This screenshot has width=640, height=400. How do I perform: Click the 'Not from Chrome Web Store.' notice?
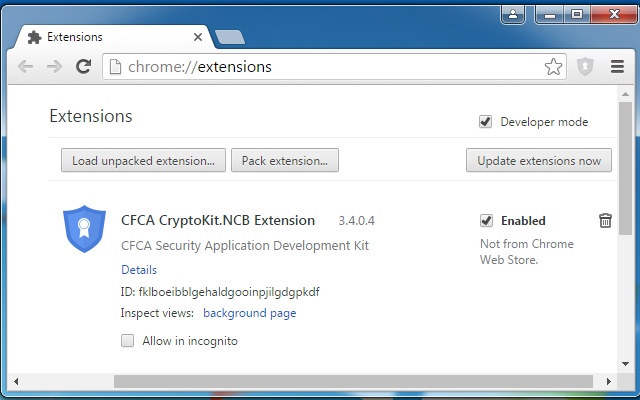527,251
